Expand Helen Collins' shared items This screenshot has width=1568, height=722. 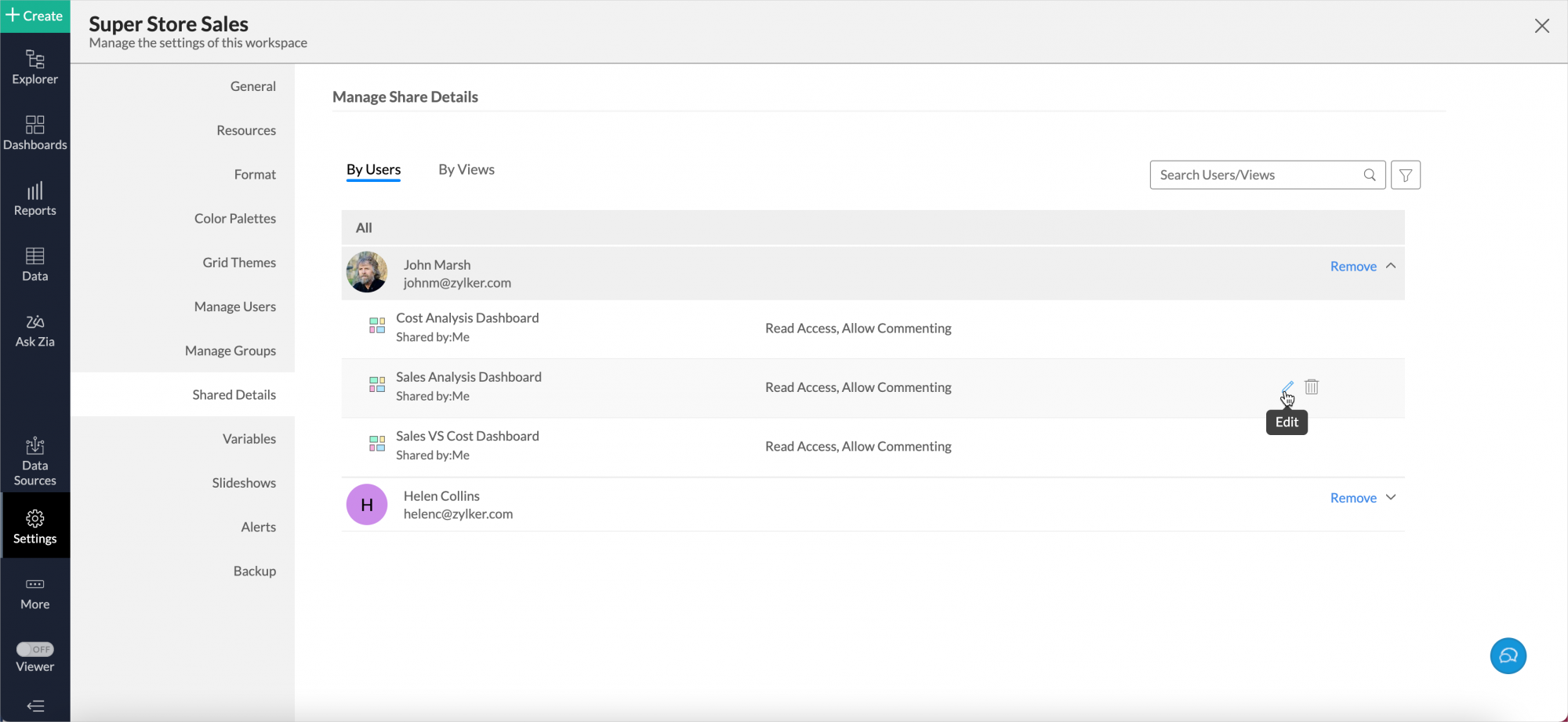pos(1391,498)
